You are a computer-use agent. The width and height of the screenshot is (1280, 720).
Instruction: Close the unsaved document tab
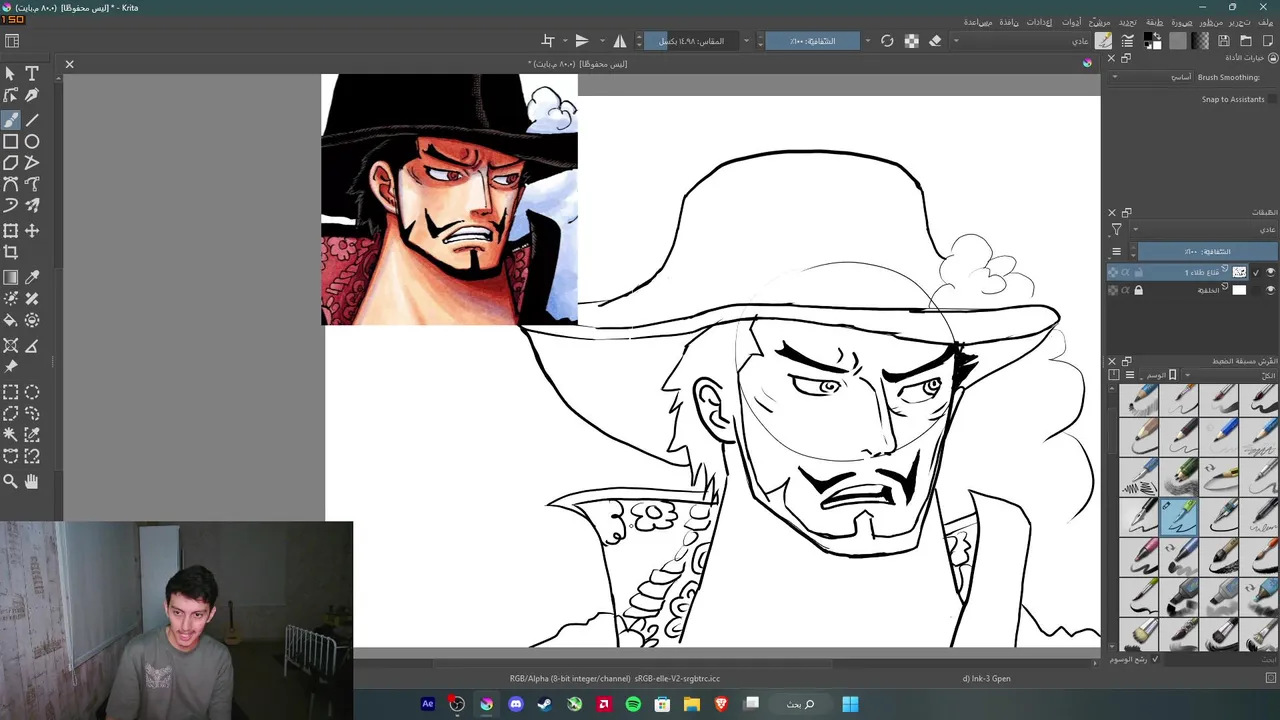click(x=69, y=64)
